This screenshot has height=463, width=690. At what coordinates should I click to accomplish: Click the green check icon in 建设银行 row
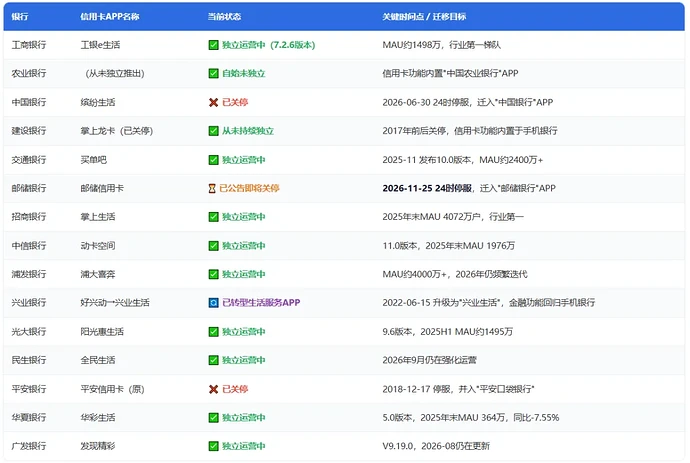pos(213,131)
